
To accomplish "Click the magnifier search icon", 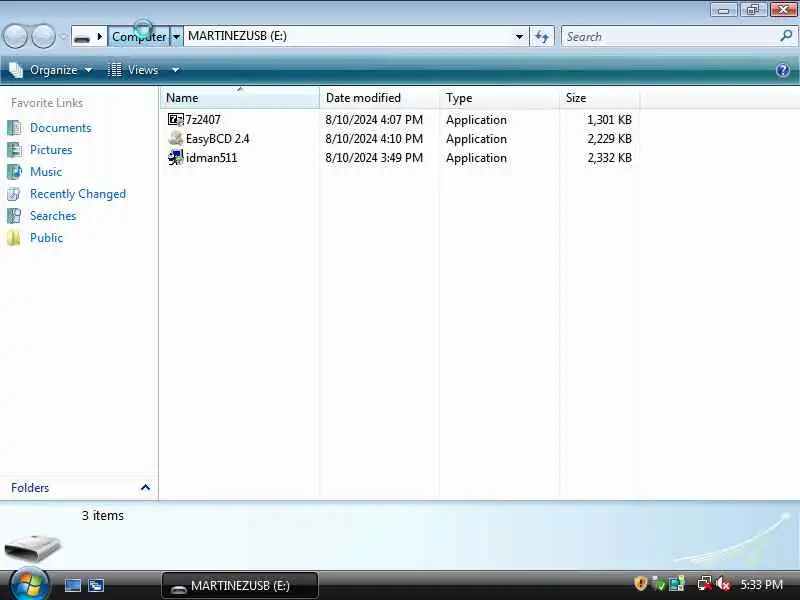I will click(x=786, y=36).
